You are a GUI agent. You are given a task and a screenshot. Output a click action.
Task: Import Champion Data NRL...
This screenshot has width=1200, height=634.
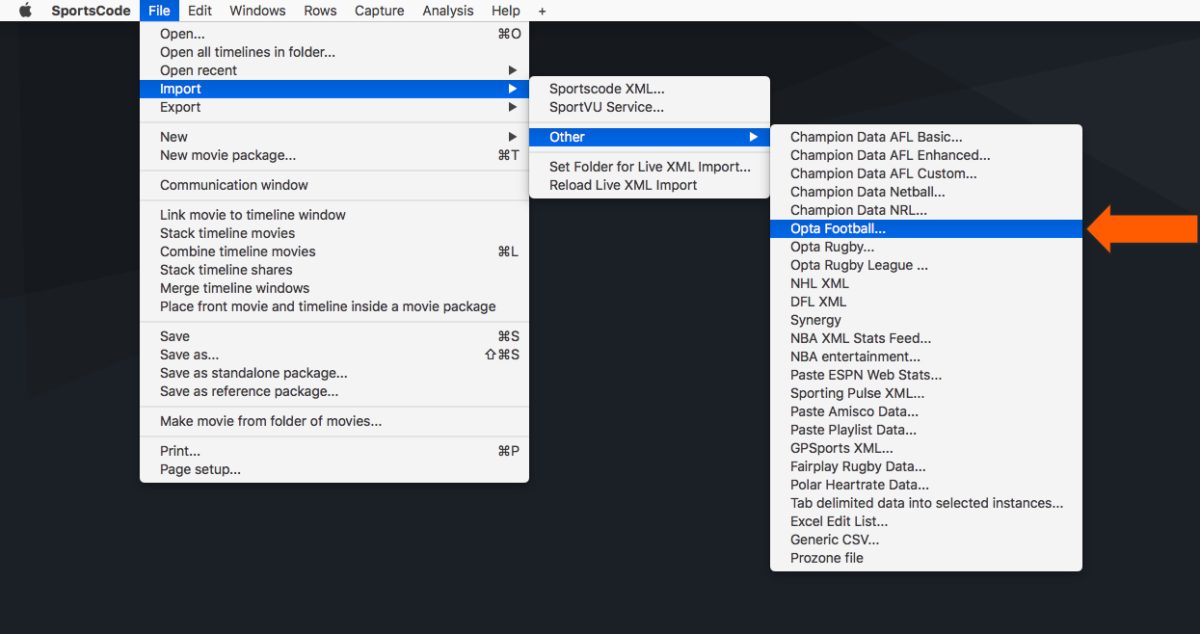tap(926, 210)
